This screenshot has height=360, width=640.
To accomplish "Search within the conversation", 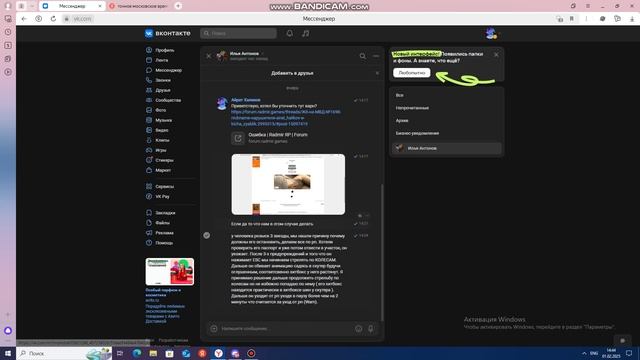I will pos(362,56).
